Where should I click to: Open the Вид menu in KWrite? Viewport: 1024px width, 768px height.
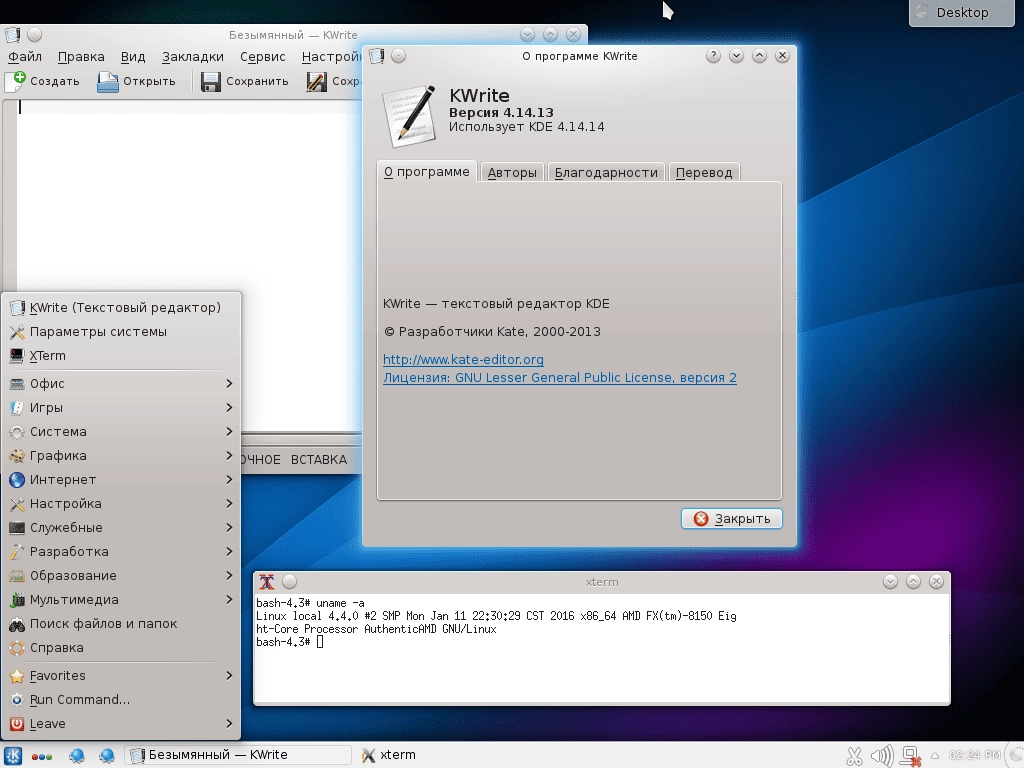click(133, 57)
